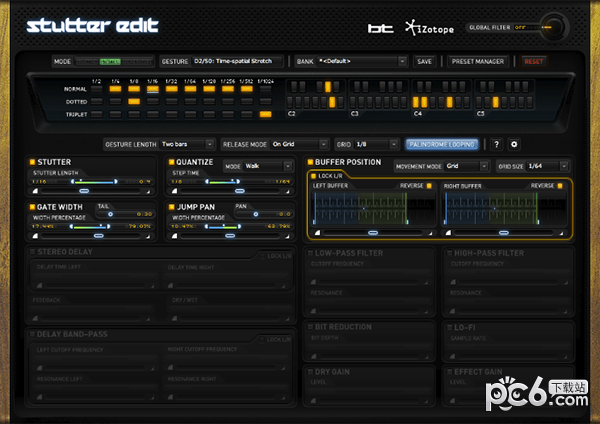Toggle the Triplet 1/1024 stutter grid cell
The image size is (600, 424).
point(265,114)
